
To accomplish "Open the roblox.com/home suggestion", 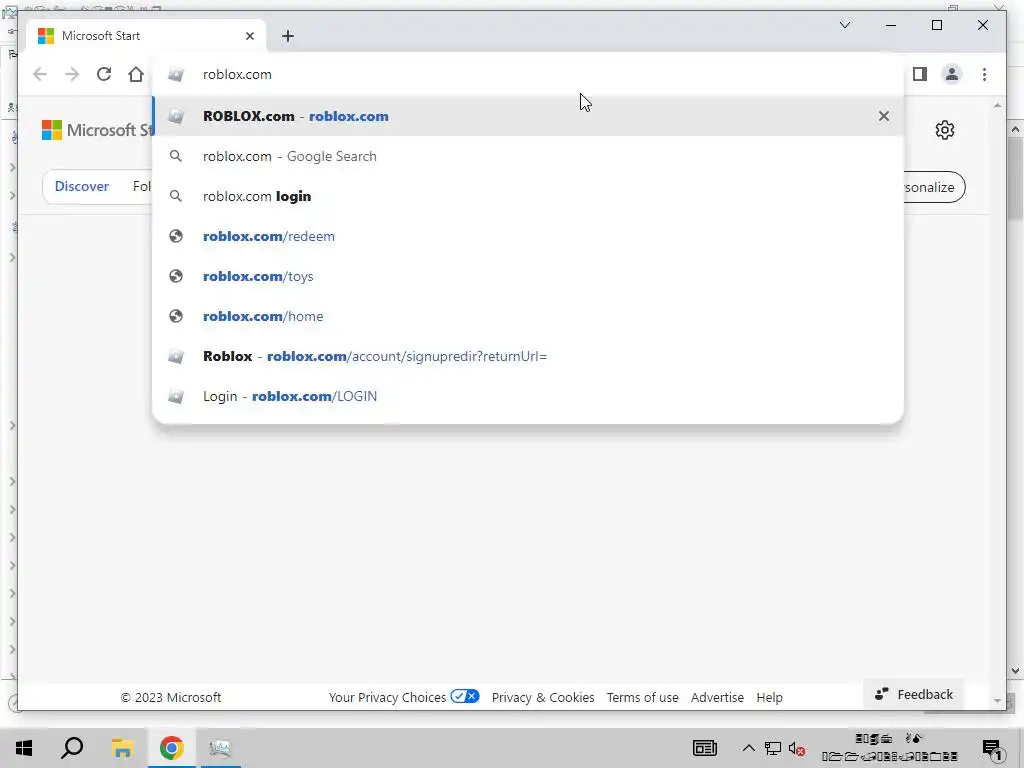I will [x=528, y=316].
